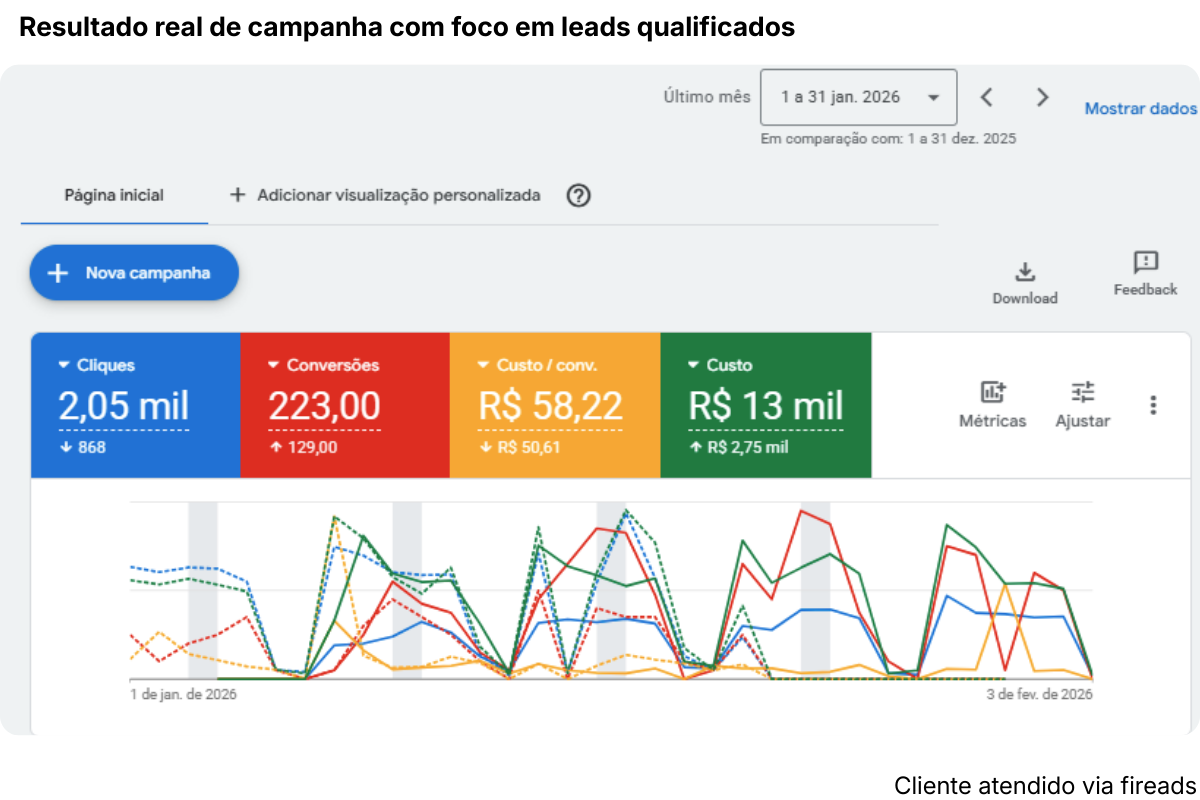1200x800 pixels.
Task: Go to previous date period with left arrow
Action: pos(986,97)
